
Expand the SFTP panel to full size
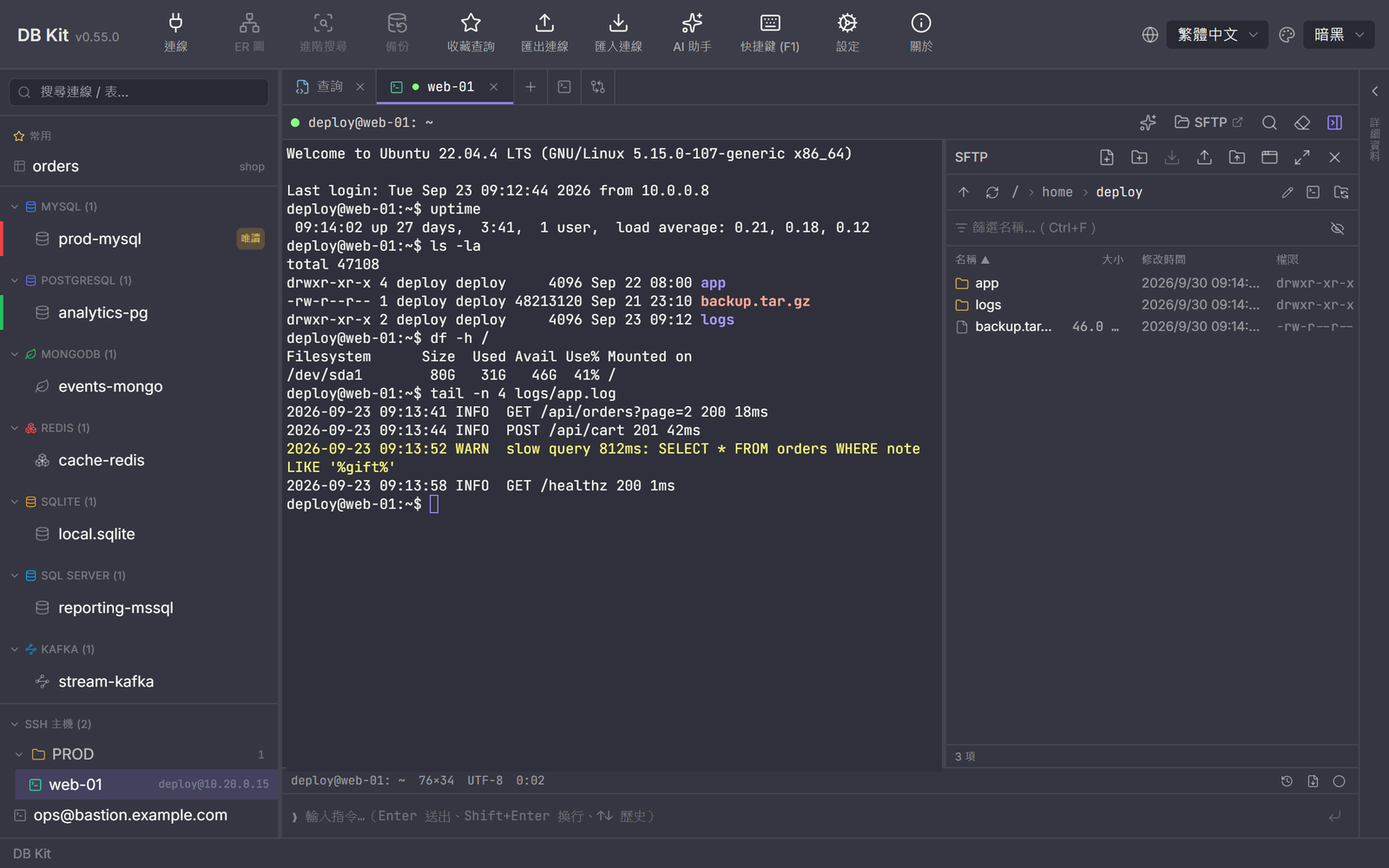pyautogui.click(x=1302, y=157)
